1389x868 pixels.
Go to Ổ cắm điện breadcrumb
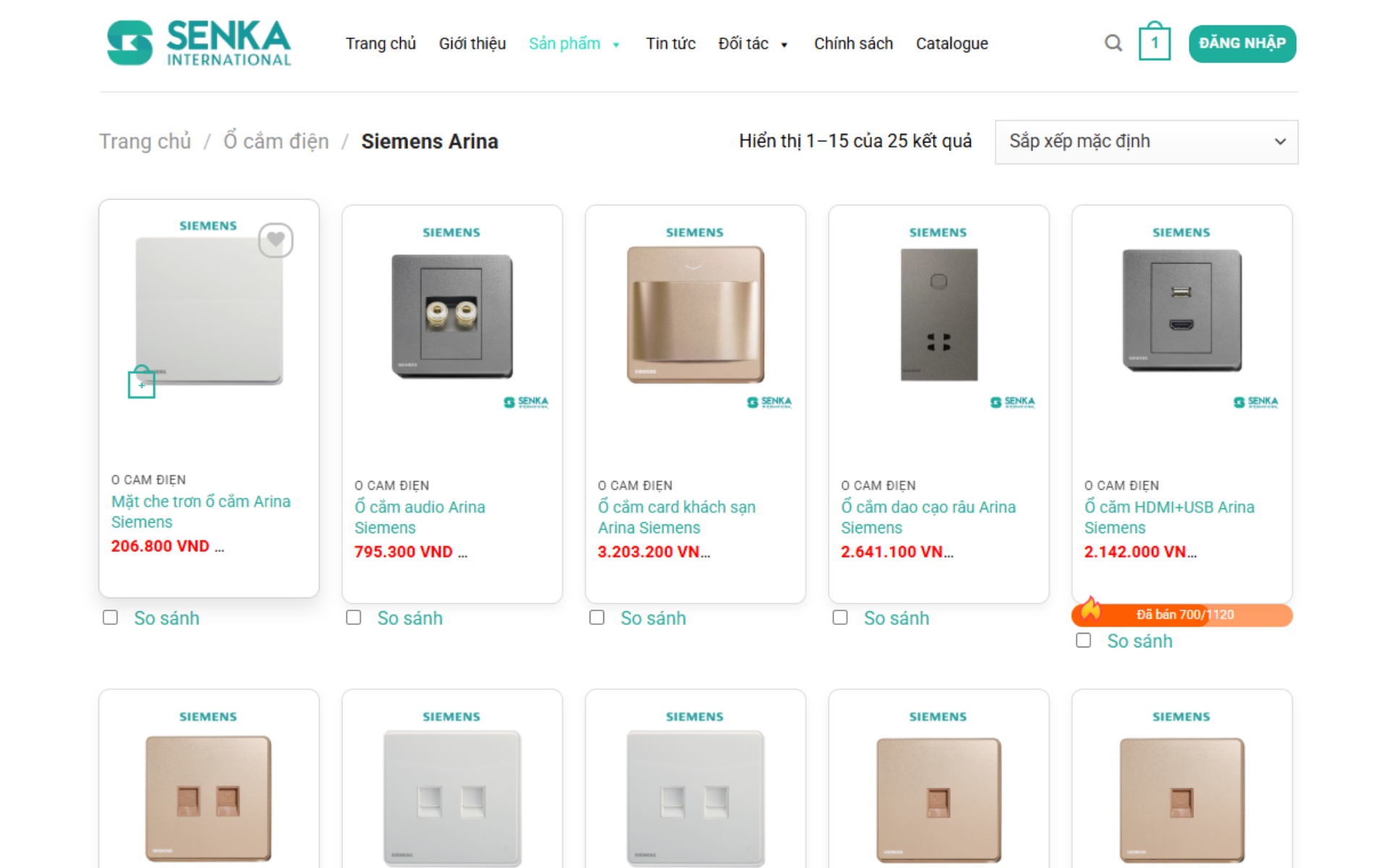tap(276, 141)
